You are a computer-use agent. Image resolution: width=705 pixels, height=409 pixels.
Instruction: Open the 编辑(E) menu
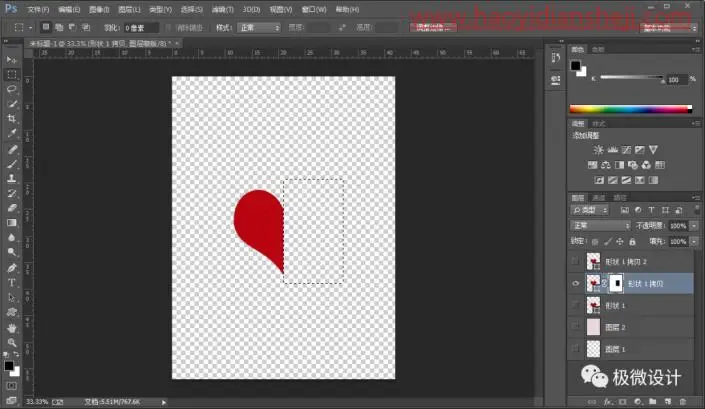pyautogui.click(x=69, y=9)
